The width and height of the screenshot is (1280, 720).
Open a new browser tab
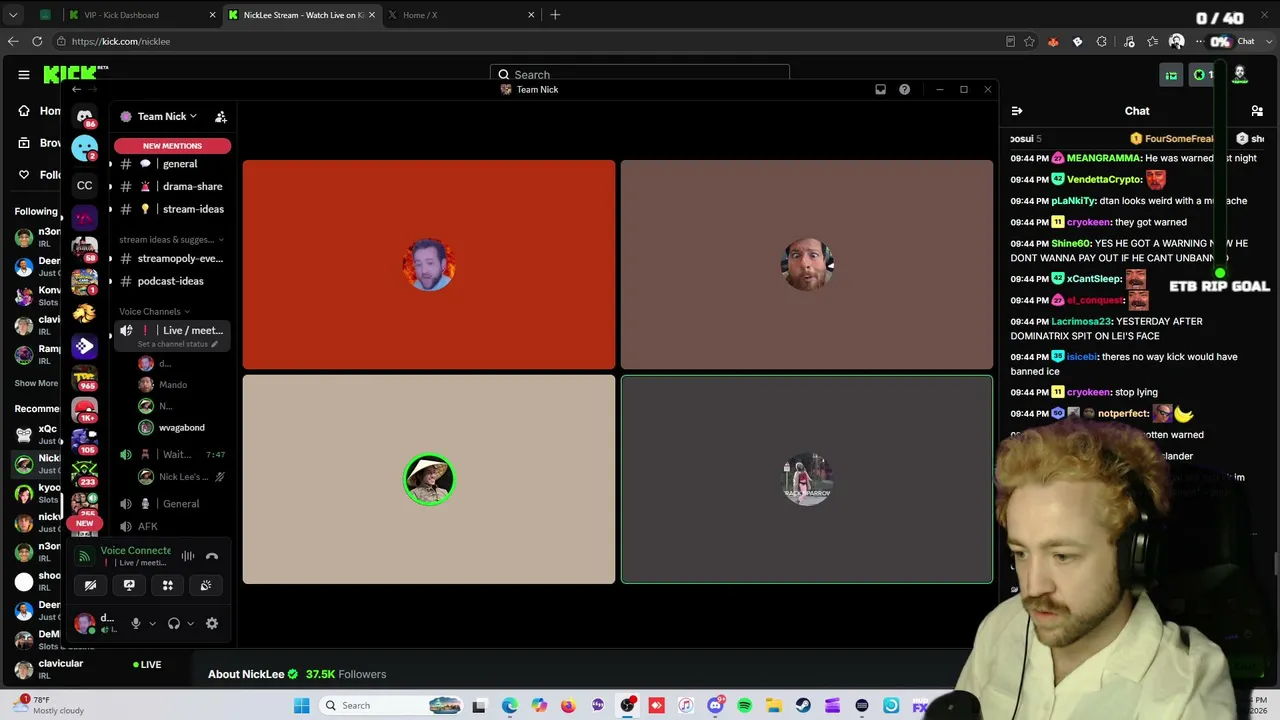point(555,15)
